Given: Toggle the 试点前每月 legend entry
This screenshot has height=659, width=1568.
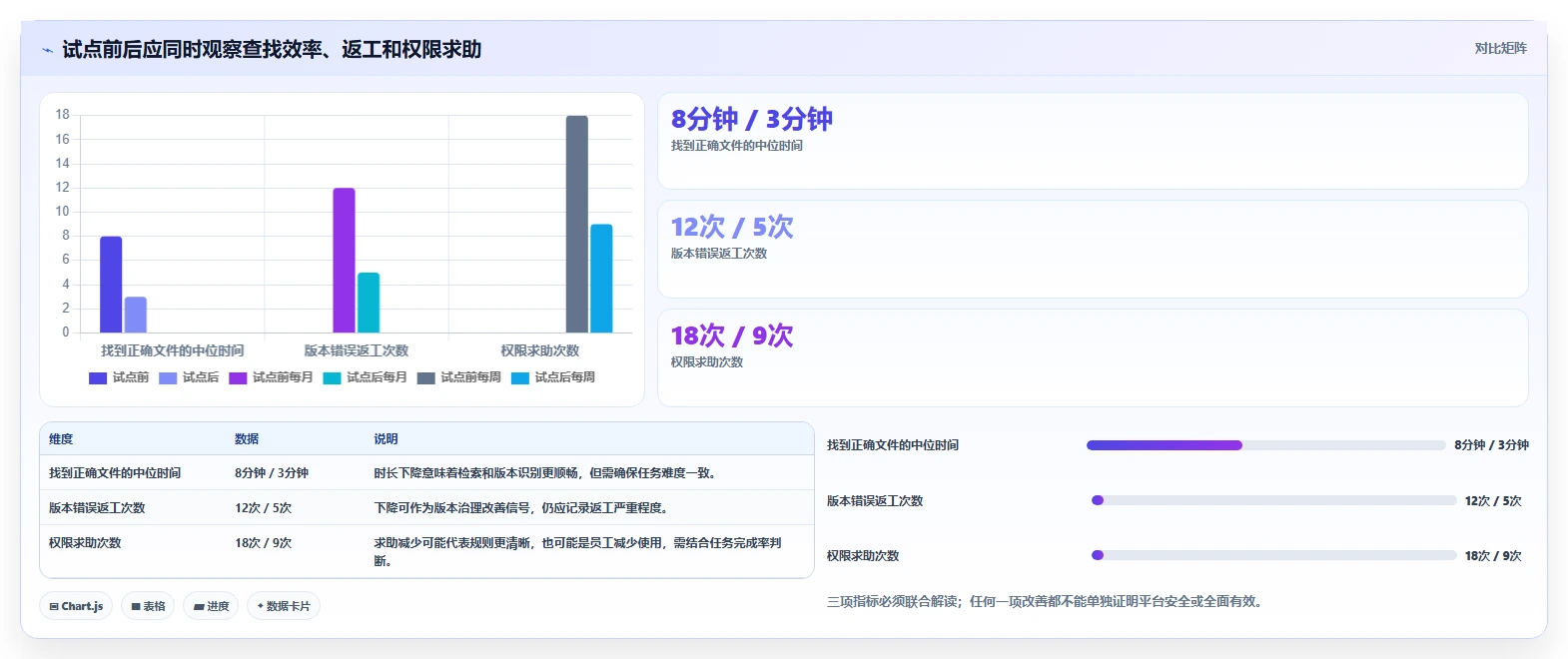Looking at the screenshot, I should [271, 377].
